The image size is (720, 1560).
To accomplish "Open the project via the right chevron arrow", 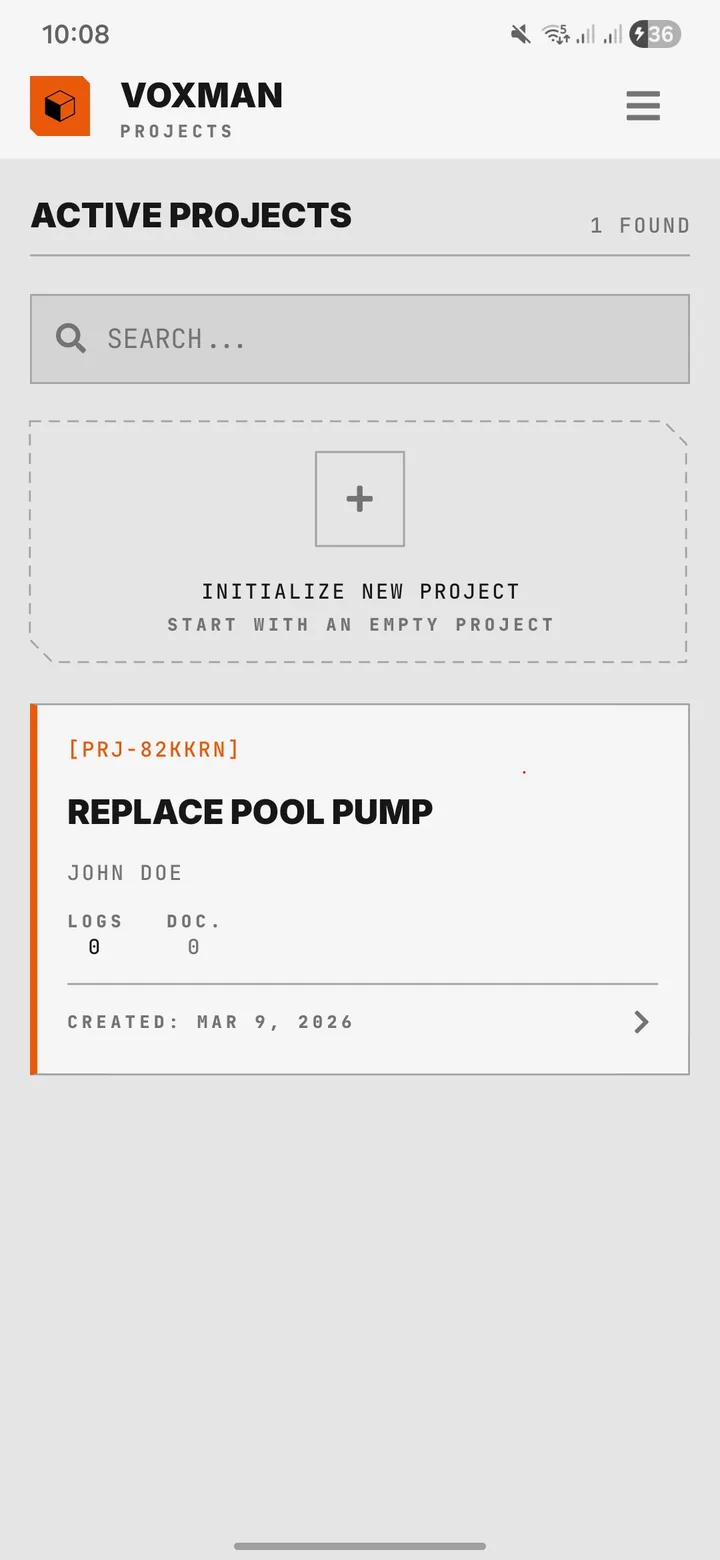I will 641,1021.
